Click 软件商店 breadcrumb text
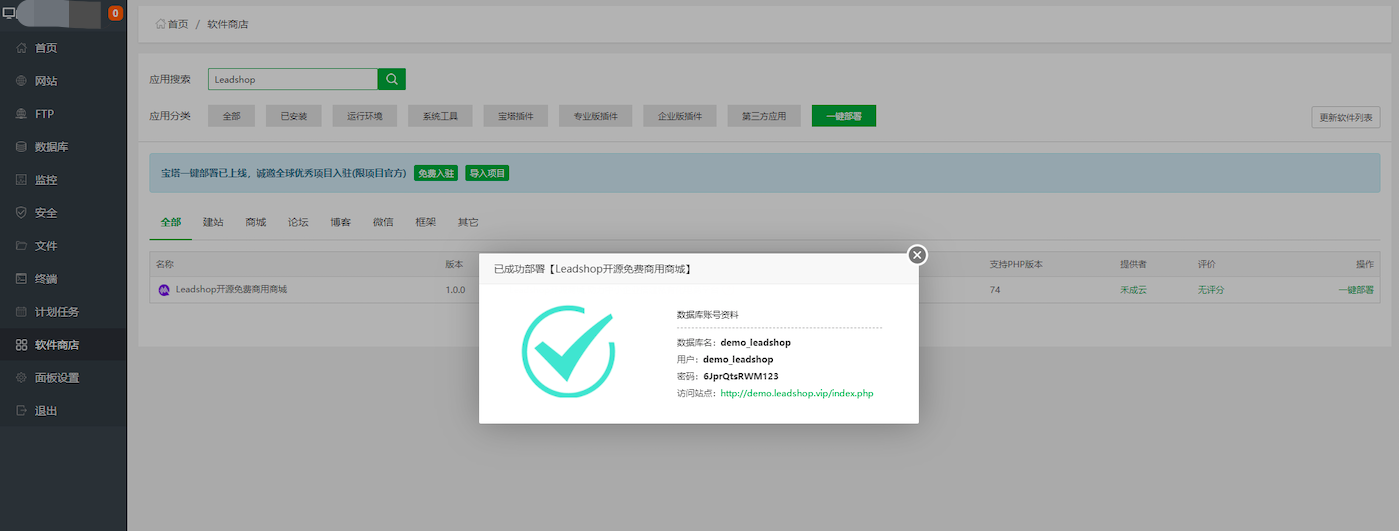This screenshot has height=531, width=1399. click(228, 24)
